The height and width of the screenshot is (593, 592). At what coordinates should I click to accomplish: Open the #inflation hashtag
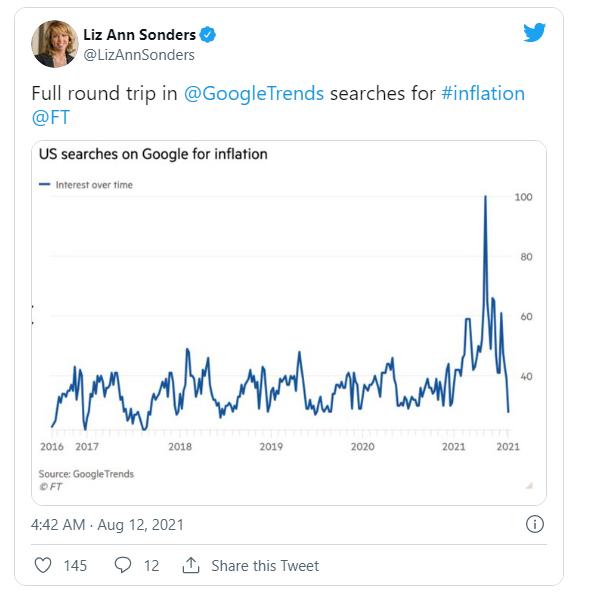pos(483,93)
